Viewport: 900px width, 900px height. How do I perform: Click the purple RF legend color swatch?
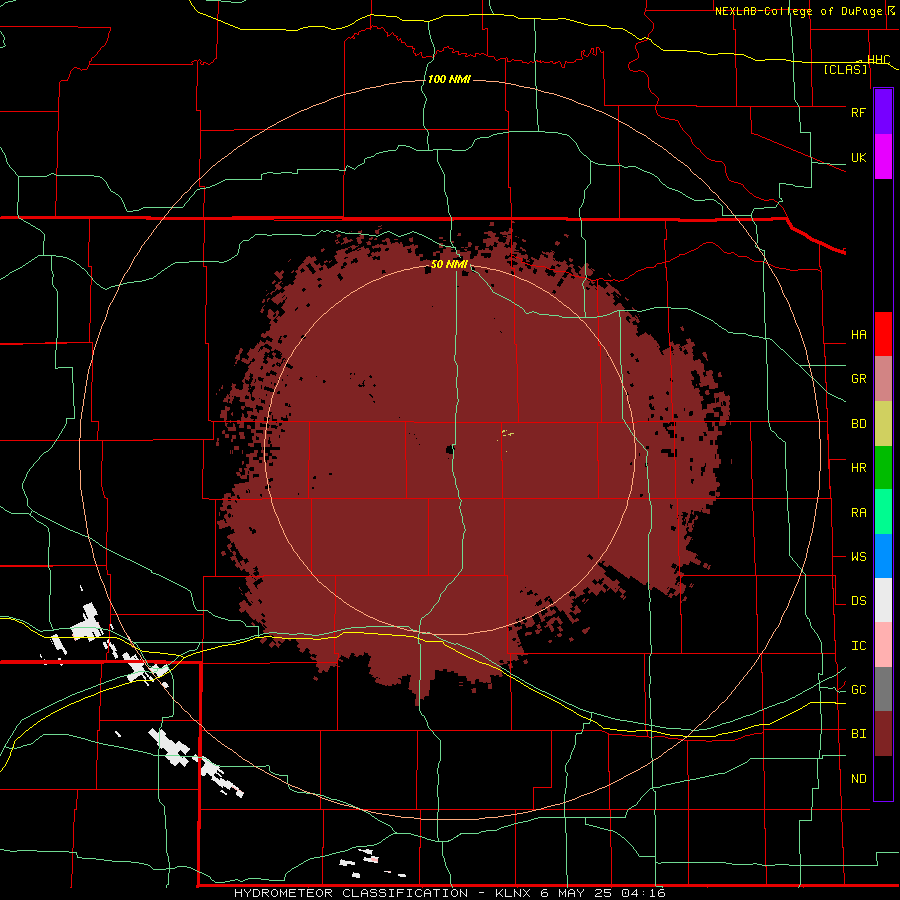tap(883, 112)
